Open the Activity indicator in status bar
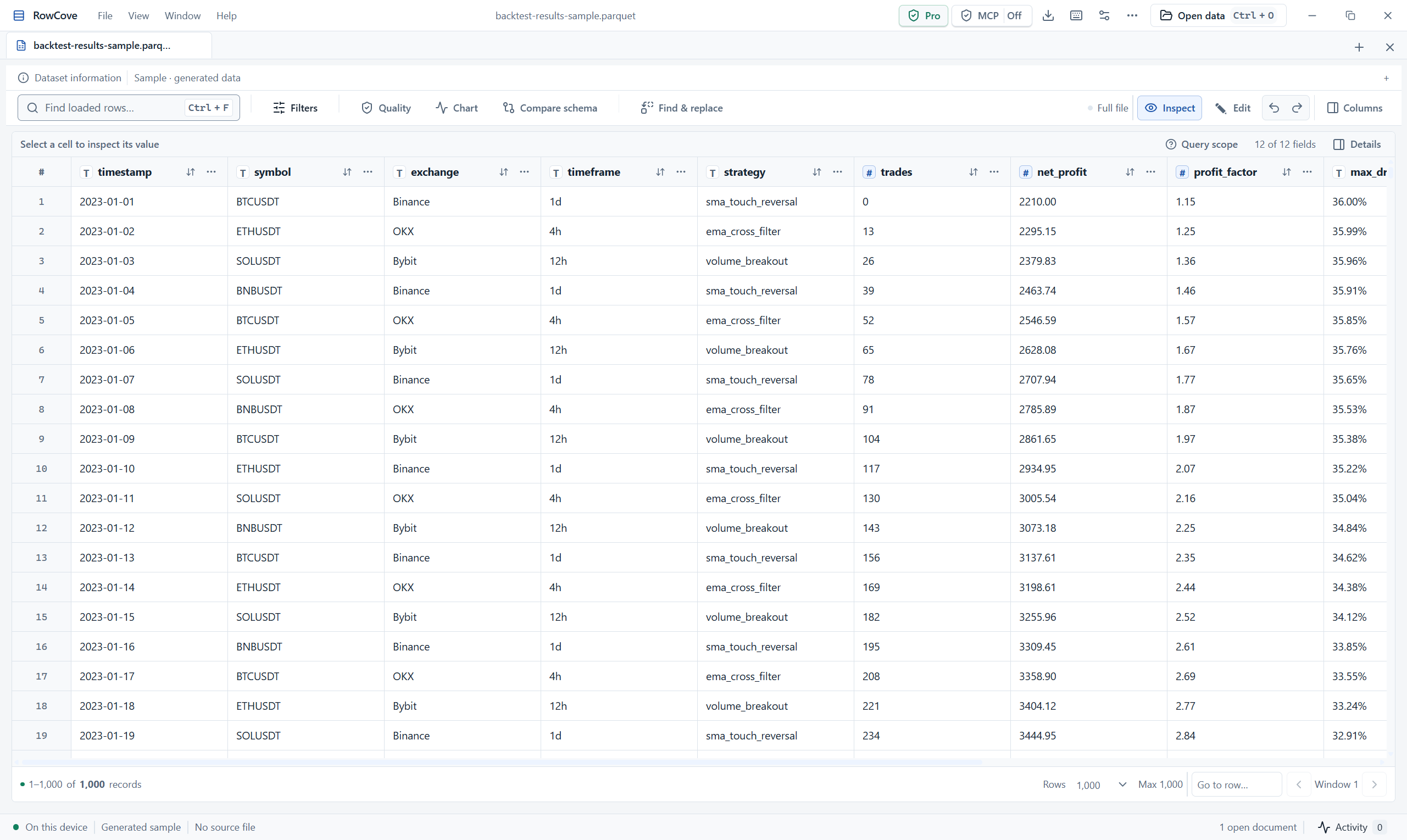1407x840 pixels. pos(1352,827)
